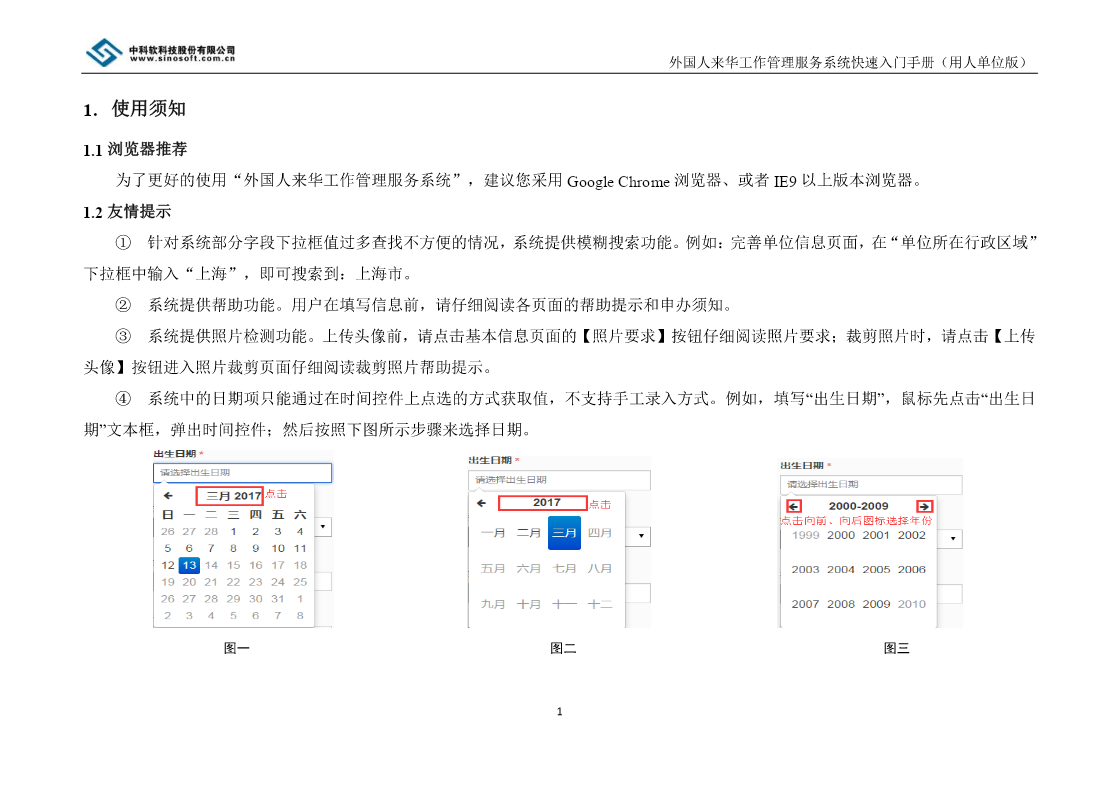Select day 18 in the March calendar
Screen dimensions: 1119x791
(x=300, y=565)
